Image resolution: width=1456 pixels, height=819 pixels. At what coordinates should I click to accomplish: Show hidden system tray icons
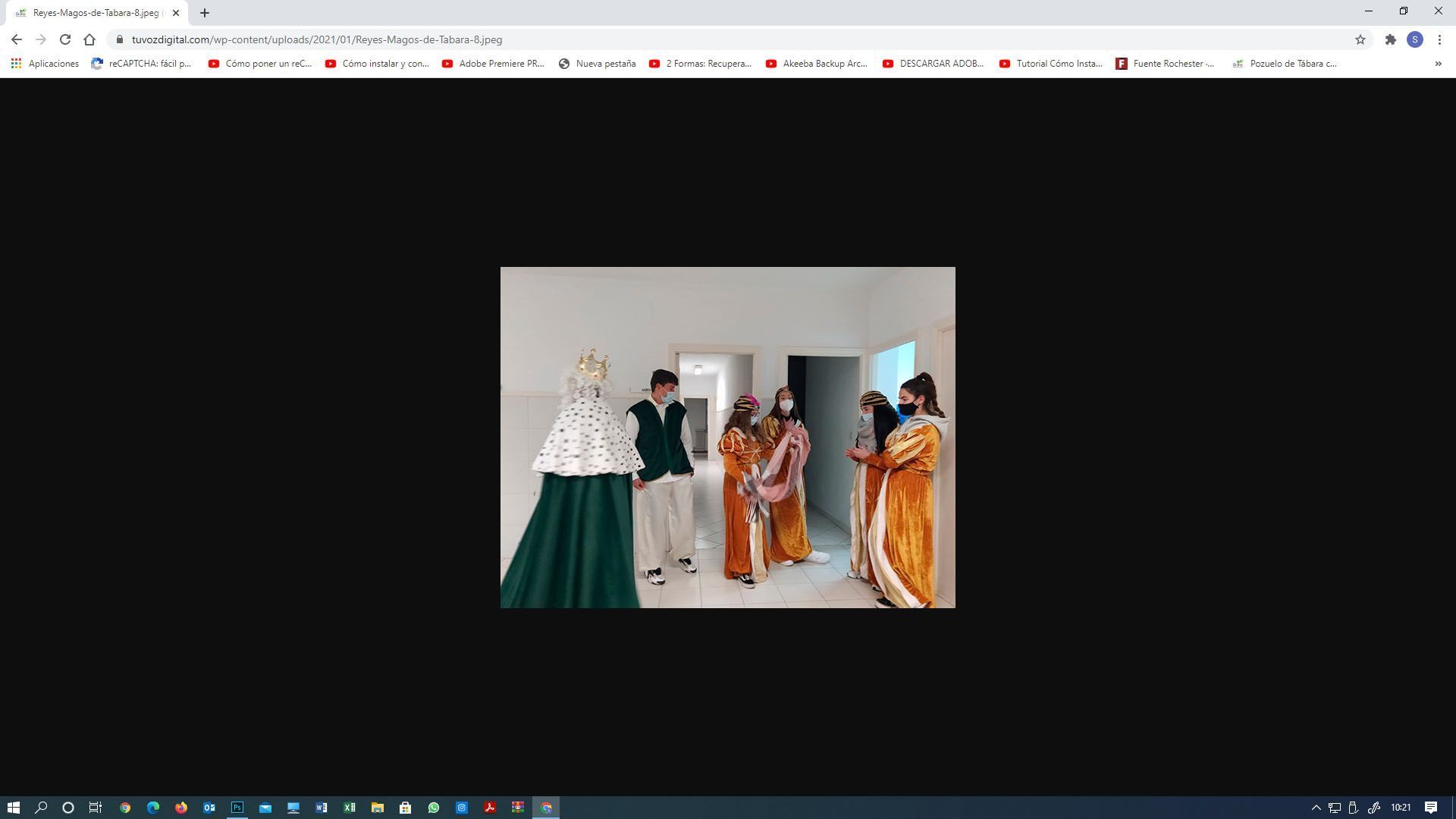1316,808
